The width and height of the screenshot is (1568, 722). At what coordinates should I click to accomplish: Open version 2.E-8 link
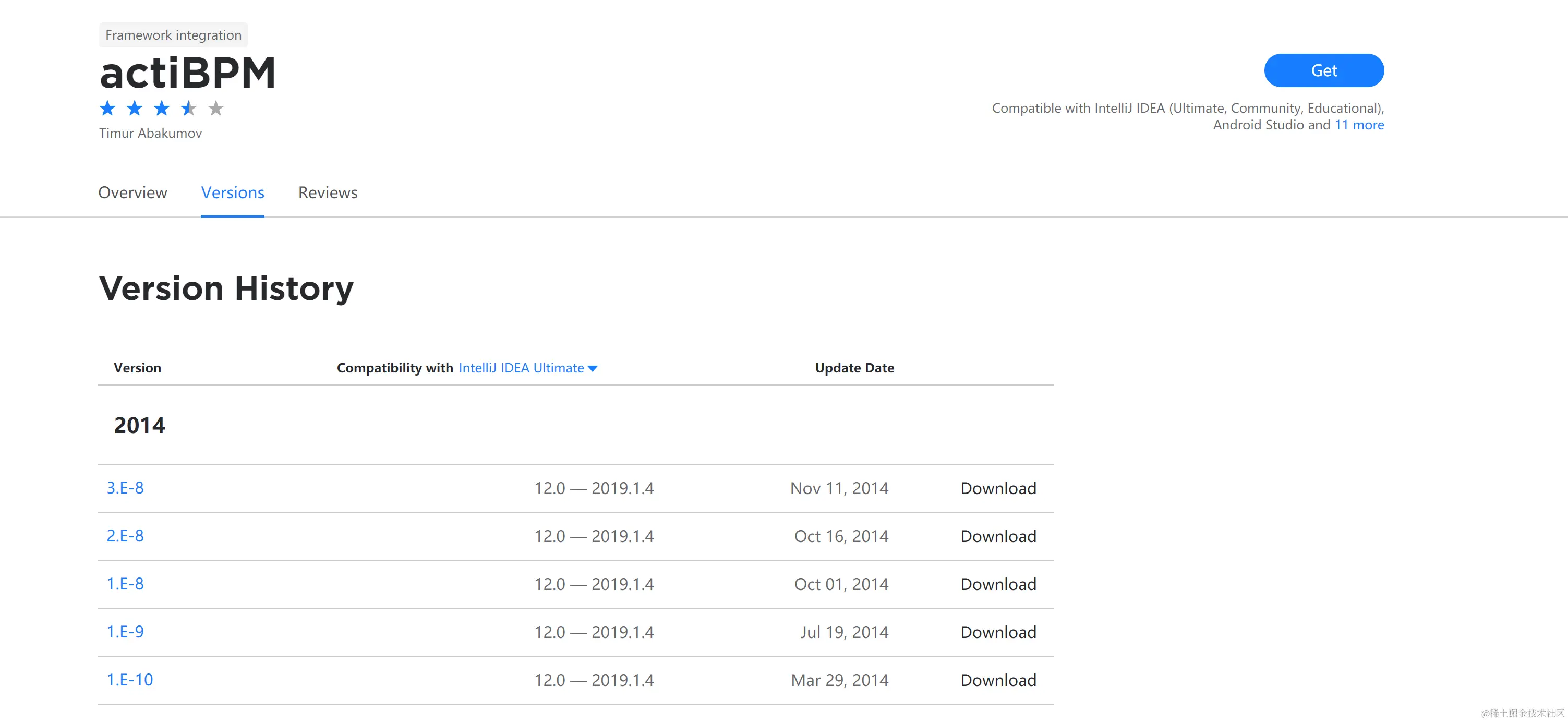coord(125,536)
